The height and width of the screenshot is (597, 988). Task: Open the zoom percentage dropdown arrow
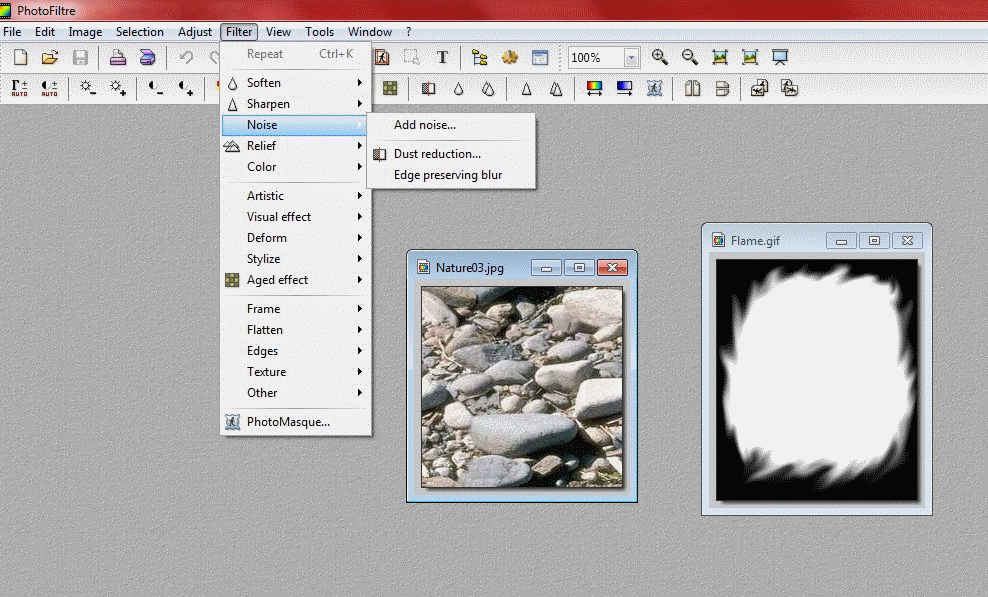631,58
